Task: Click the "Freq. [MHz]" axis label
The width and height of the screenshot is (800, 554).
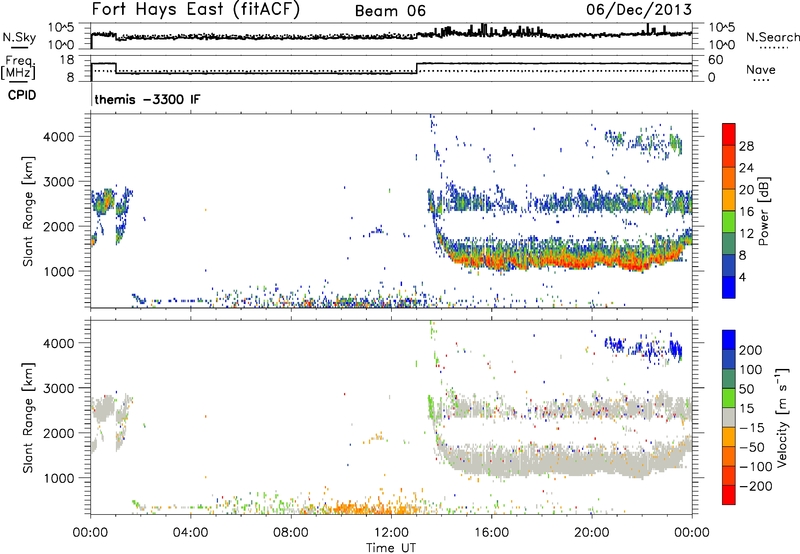Action: pyautogui.click(x=18, y=67)
